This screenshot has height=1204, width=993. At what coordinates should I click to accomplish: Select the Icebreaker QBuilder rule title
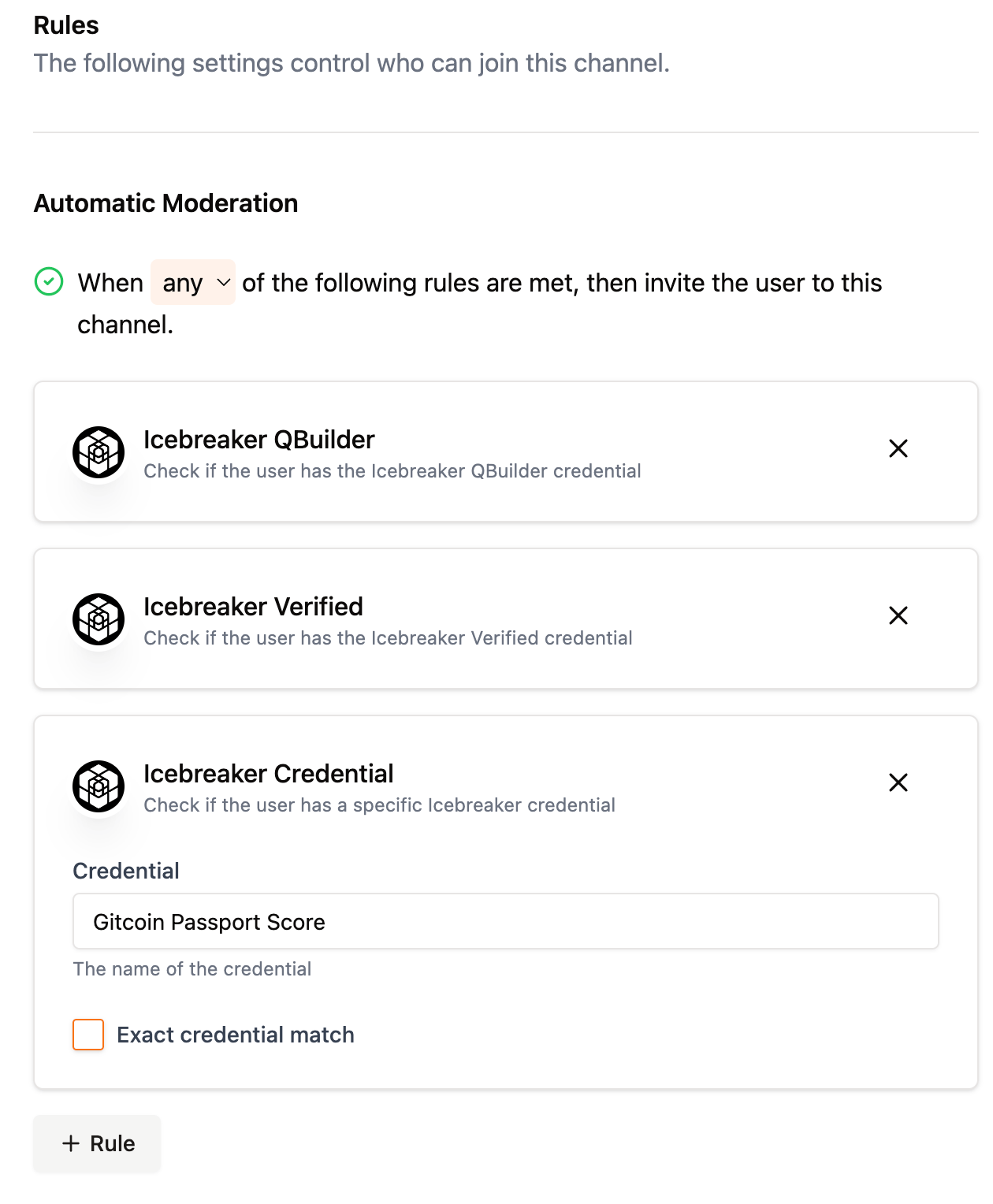tap(258, 440)
